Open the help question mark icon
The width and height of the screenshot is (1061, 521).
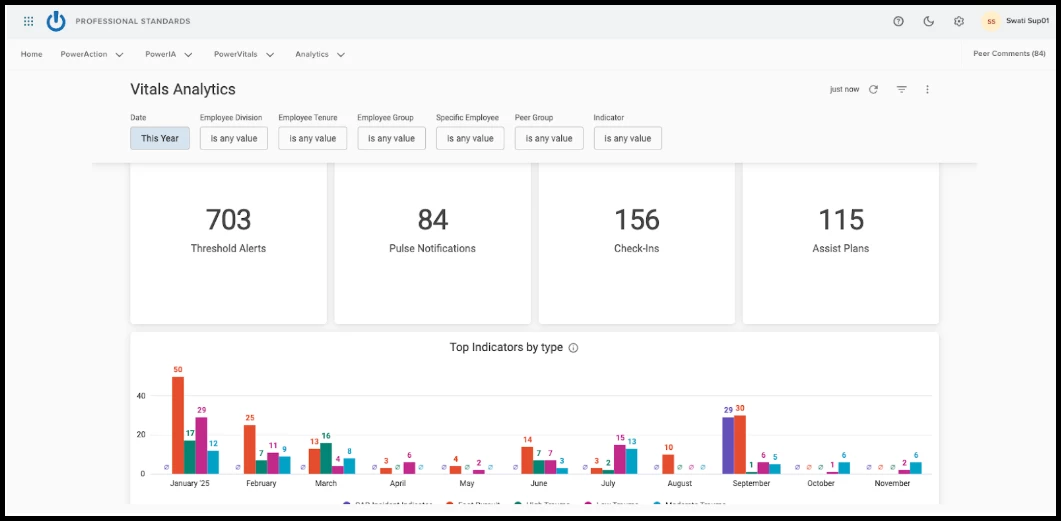(x=899, y=22)
